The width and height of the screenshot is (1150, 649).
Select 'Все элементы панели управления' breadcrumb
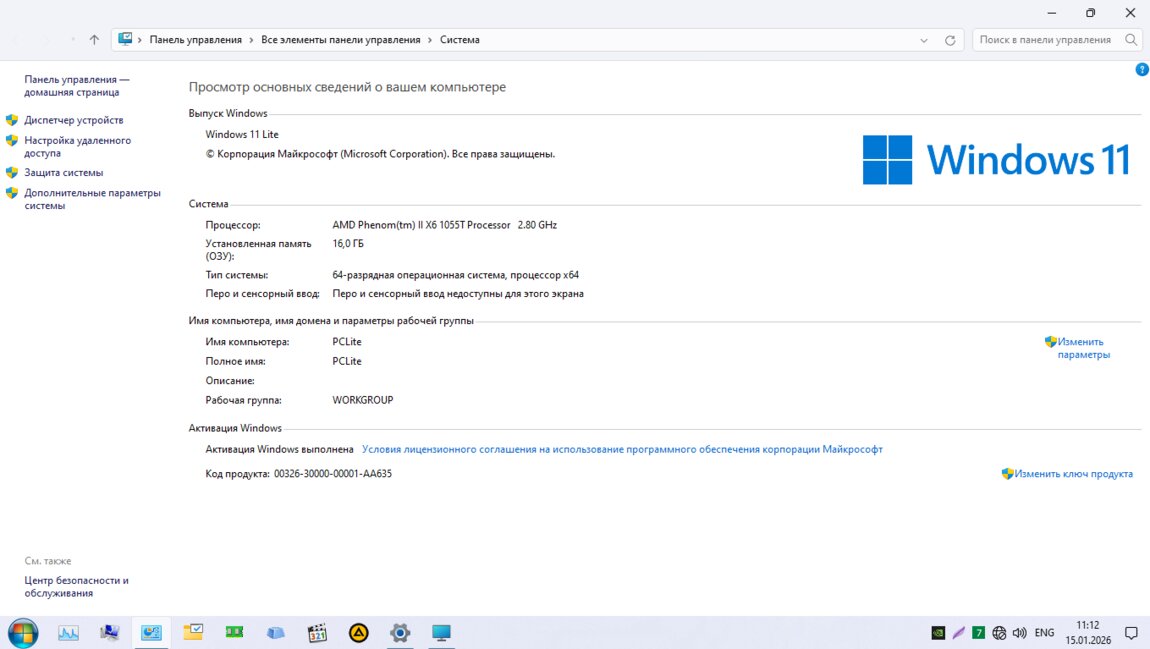coord(340,40)
